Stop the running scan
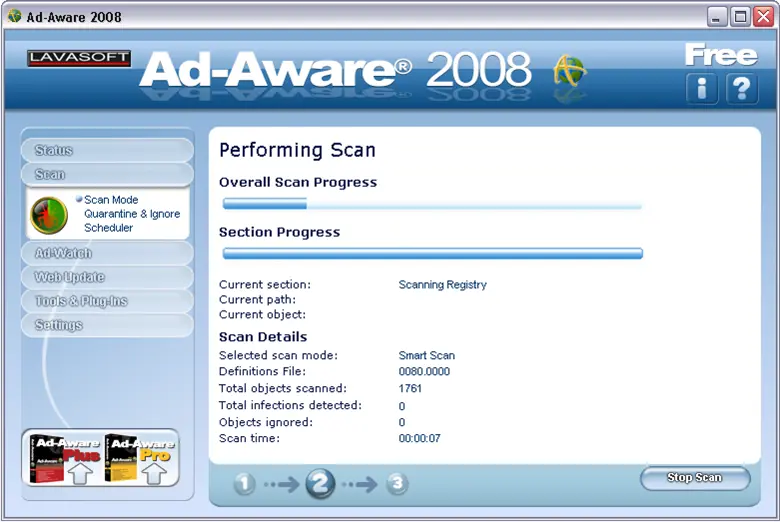 click(695, 478)
